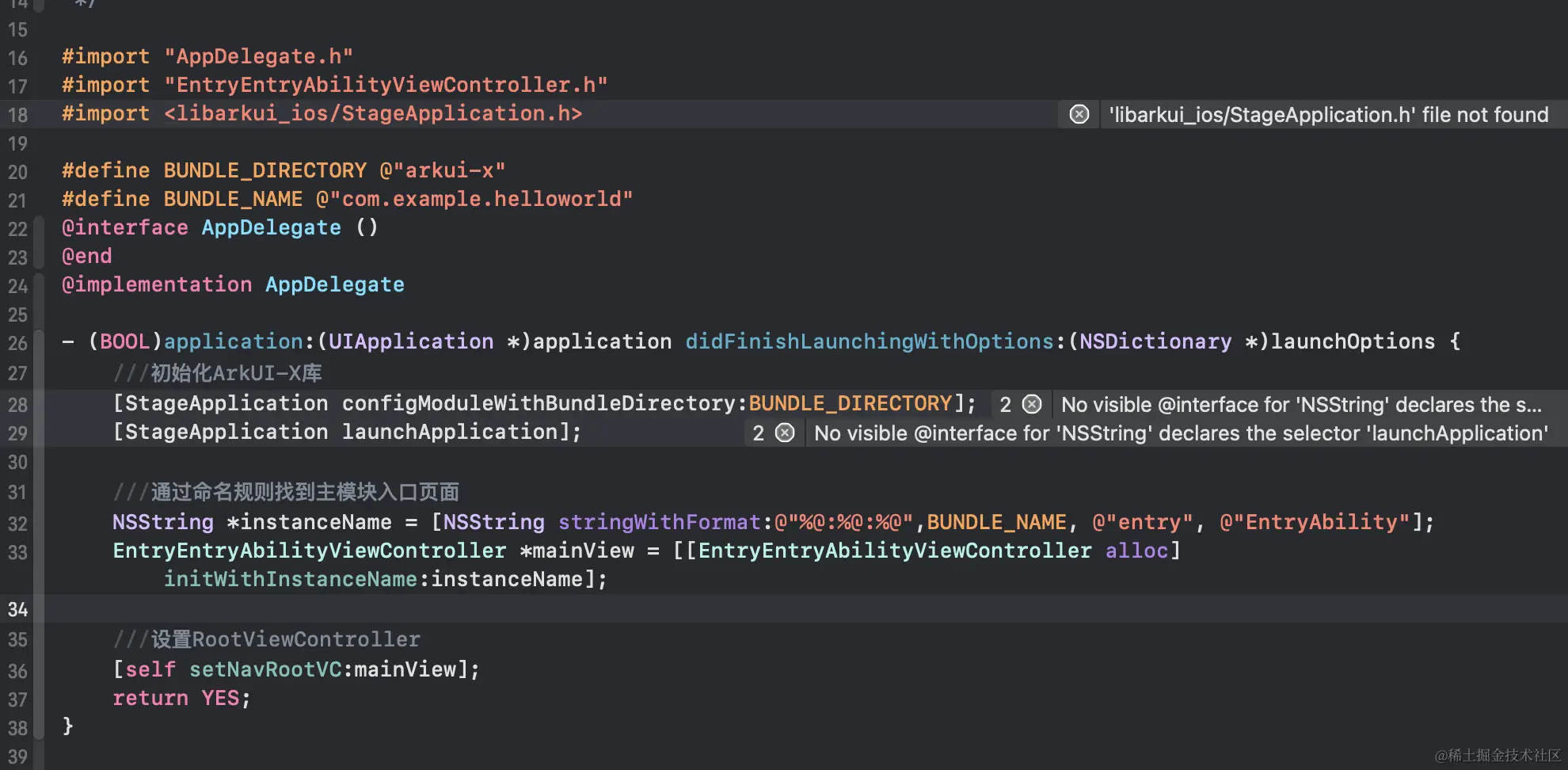The height and width of the screenshot is (770, 1568).
Task: Click line number 18 in the gutter
Action: 17,115
